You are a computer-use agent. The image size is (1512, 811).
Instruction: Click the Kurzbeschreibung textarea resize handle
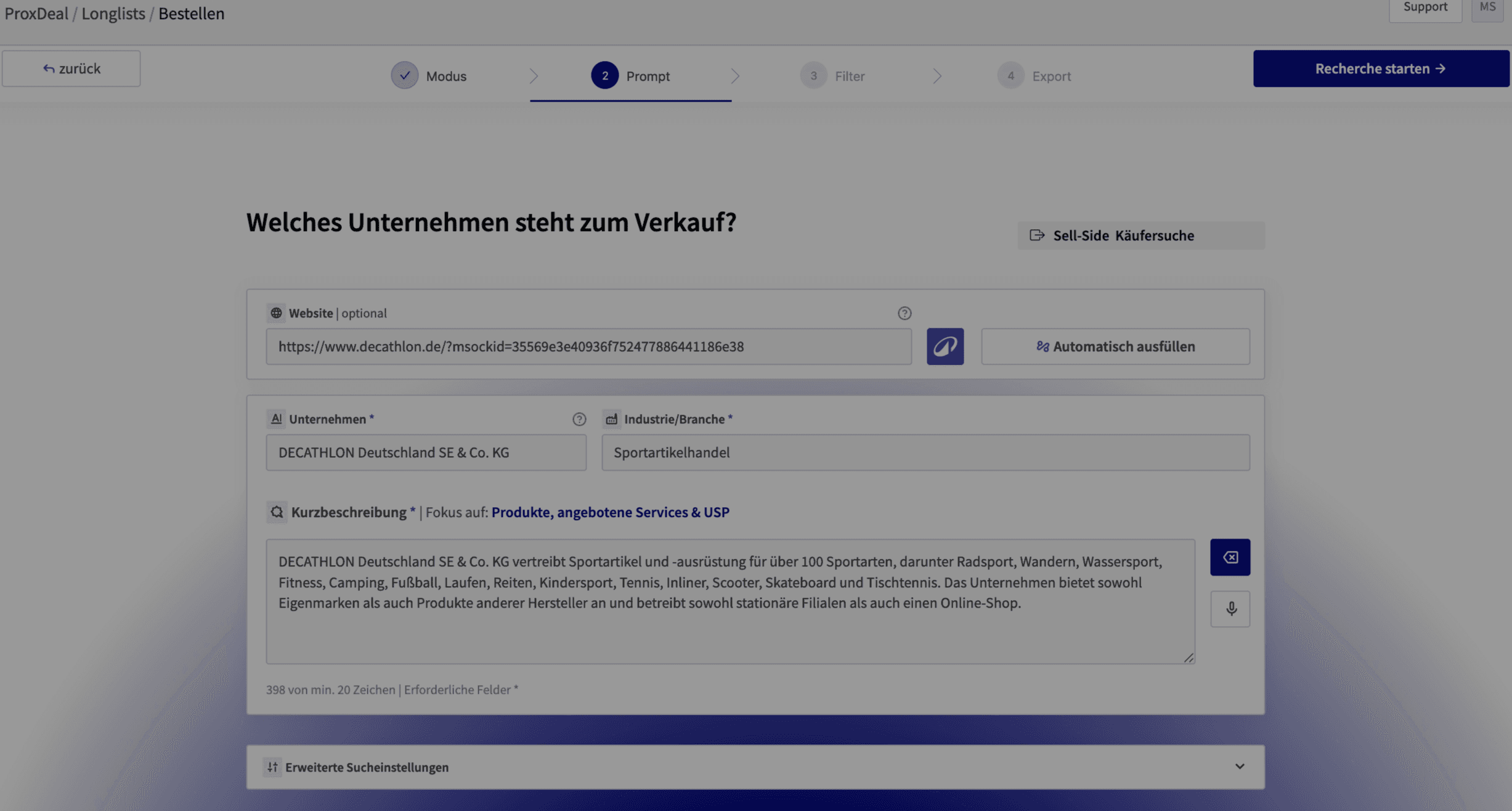point(1189,658)
